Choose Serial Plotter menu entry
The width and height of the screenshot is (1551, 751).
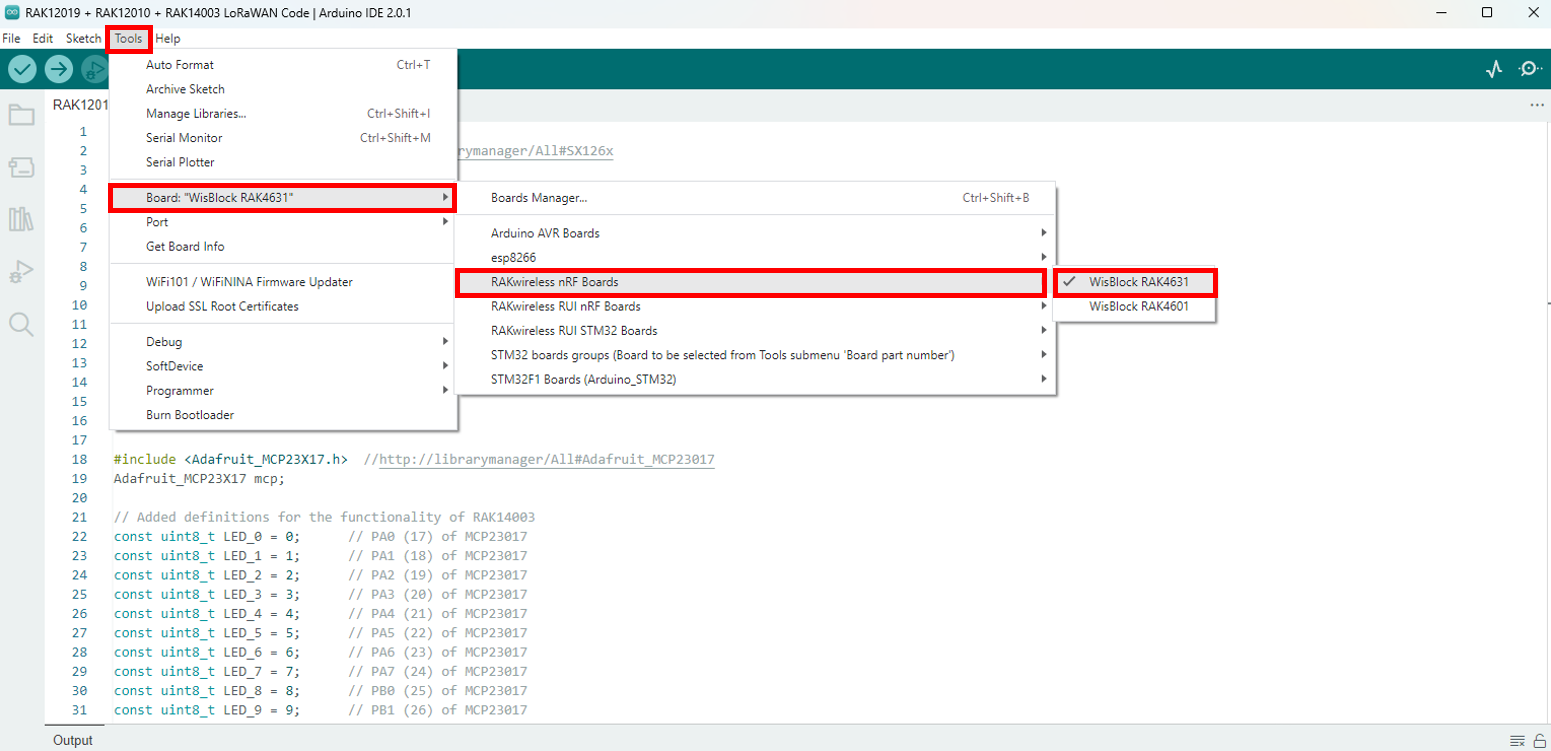(x=283, y=162)
